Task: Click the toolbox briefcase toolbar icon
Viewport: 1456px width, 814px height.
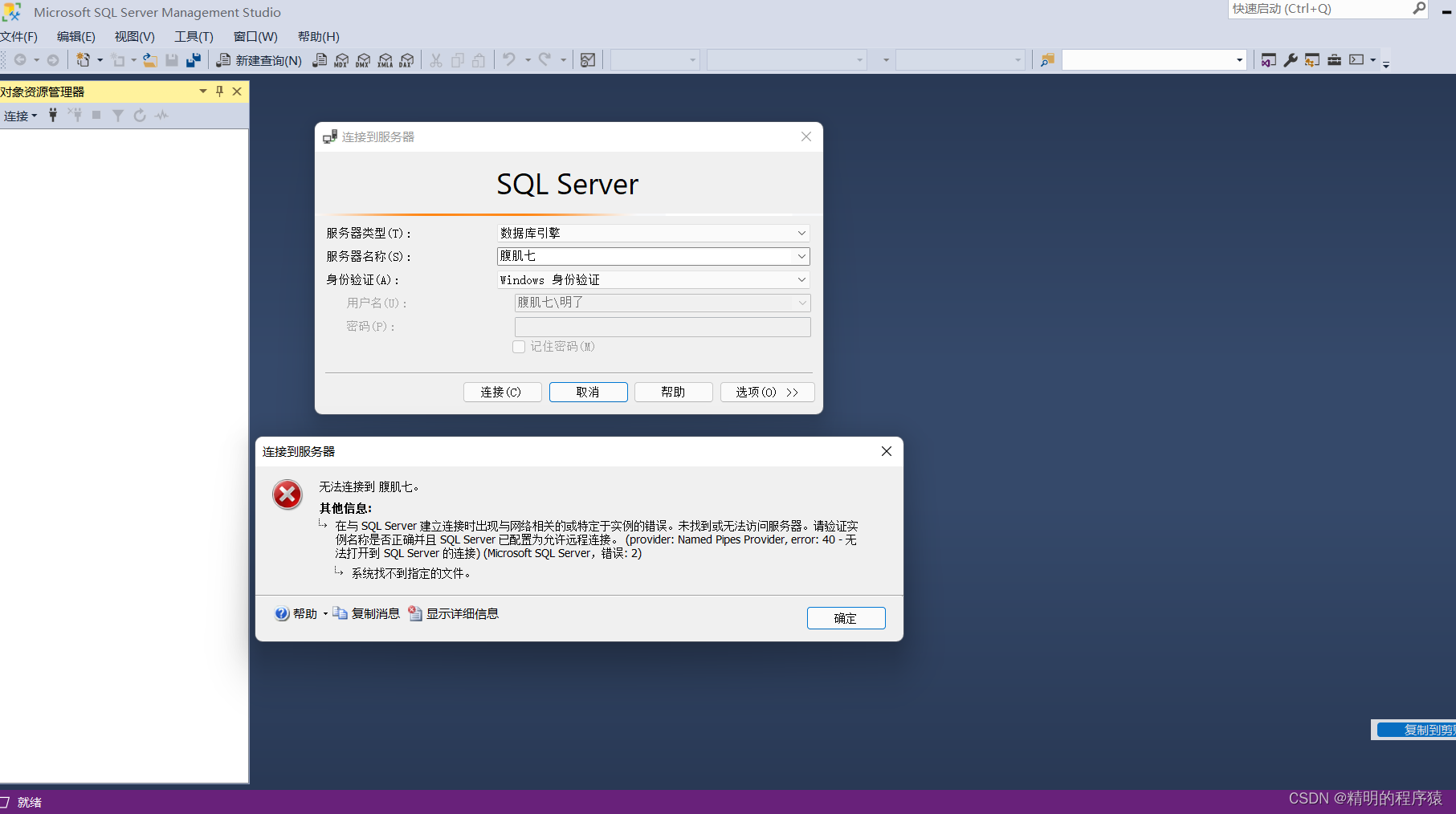Action: [x=1334, y=60]
